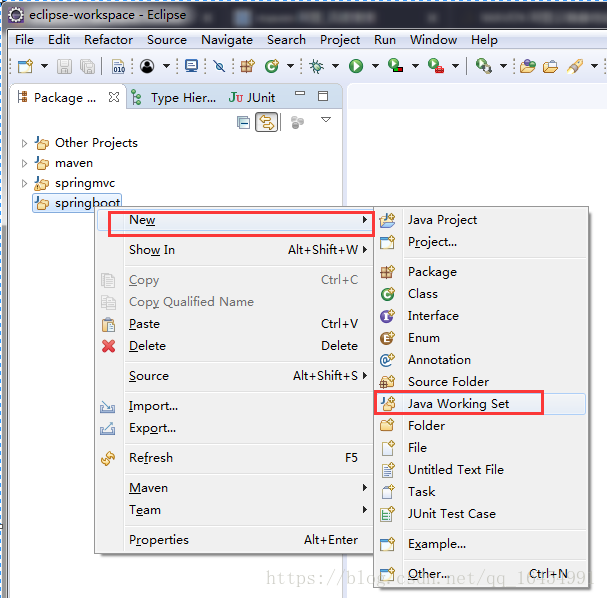Select Interface in New submenu
This screenshot has height=598, width=607.
(x=480, y=316)
